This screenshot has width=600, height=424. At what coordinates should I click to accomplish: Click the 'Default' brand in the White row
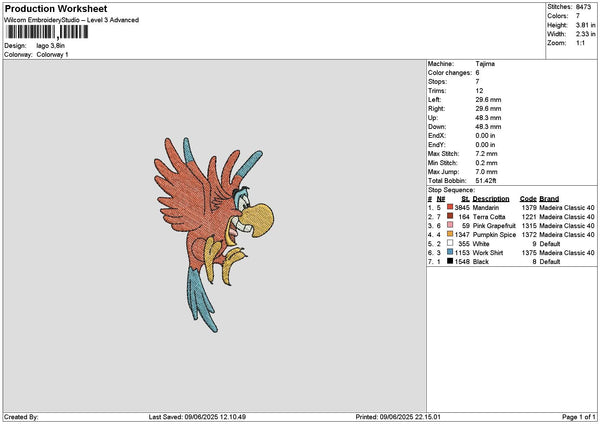[550, 244]
